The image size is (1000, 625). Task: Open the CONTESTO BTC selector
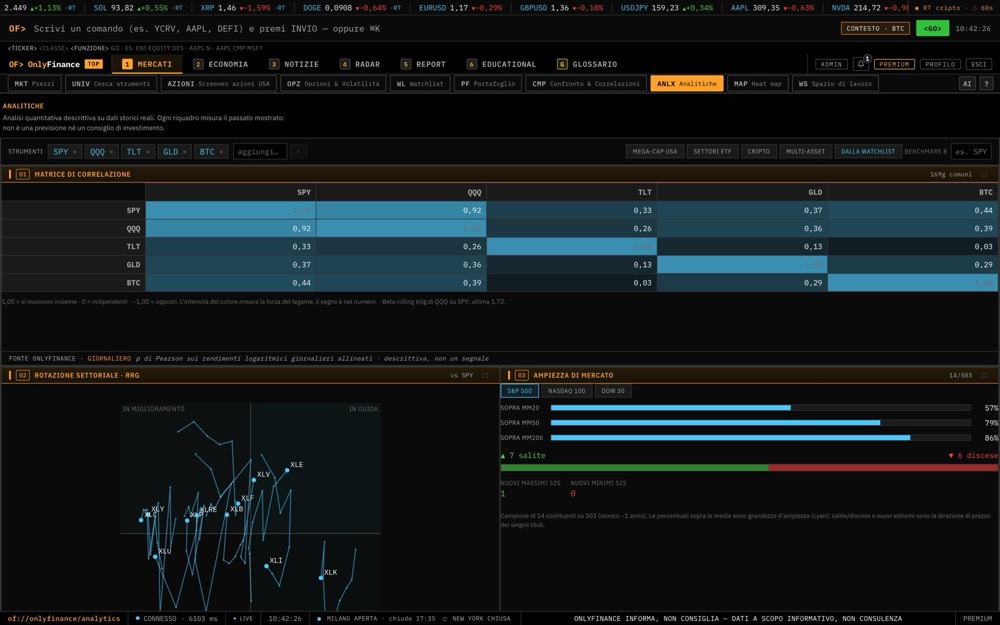coord(875,28)
